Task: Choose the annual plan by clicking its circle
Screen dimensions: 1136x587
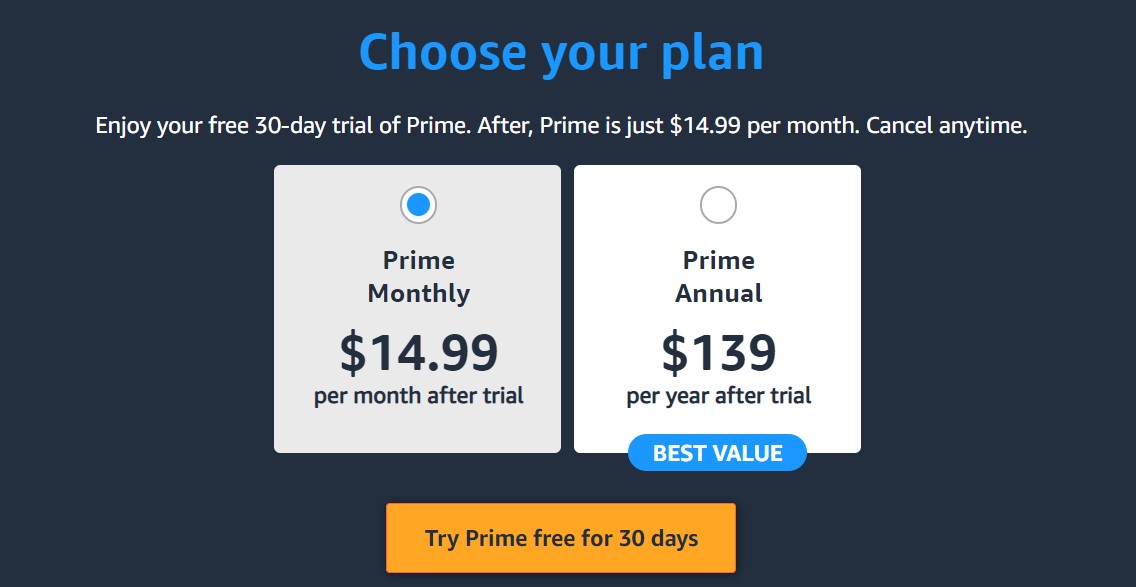Action: (x=717, y=204)
